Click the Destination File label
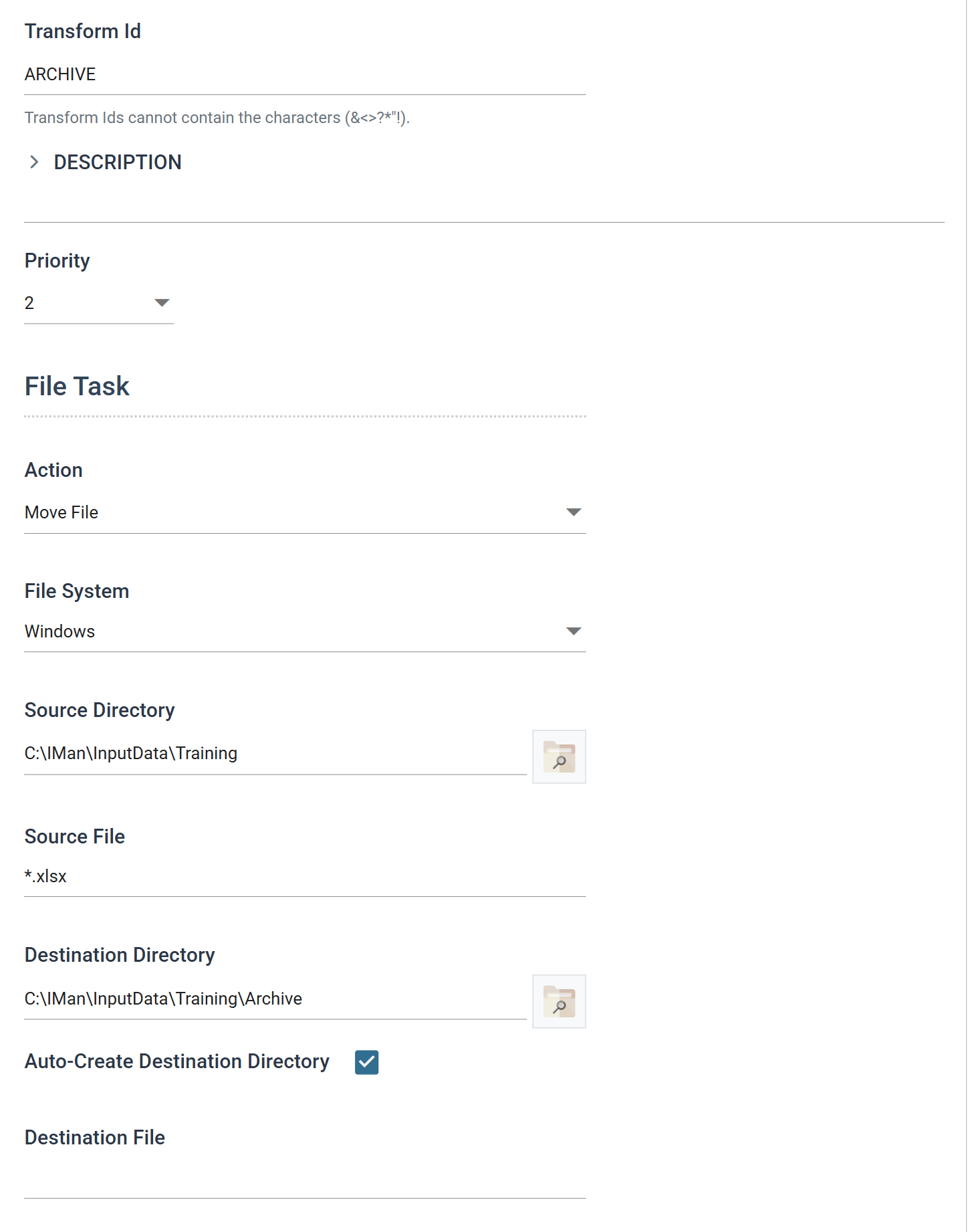 (x=95, y=1138)
